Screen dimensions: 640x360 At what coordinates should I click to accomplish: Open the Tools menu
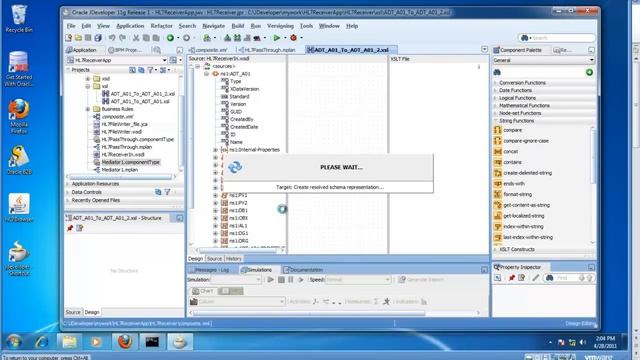306,26
